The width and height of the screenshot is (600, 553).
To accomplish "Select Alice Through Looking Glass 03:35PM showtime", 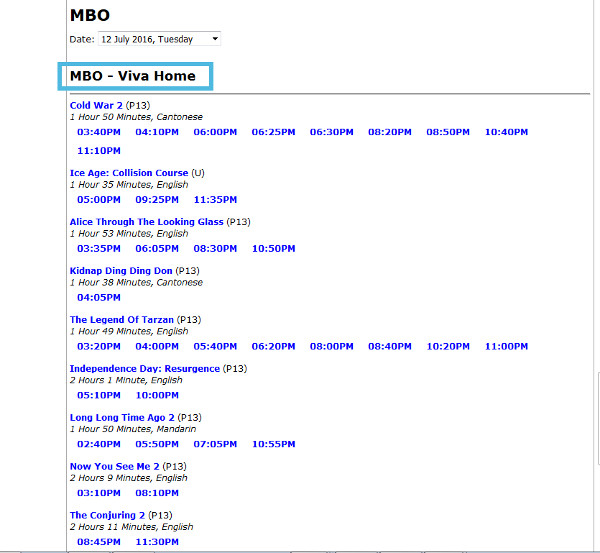I will click(x=99, y=249).
